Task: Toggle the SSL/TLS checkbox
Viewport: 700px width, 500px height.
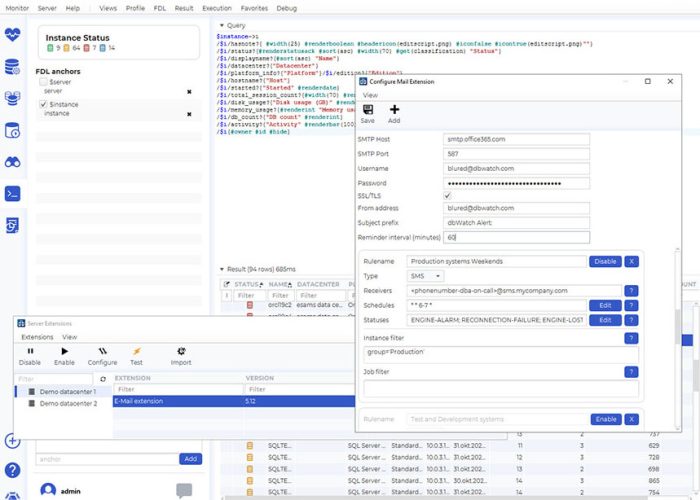Action: click(x=447, y=196)
